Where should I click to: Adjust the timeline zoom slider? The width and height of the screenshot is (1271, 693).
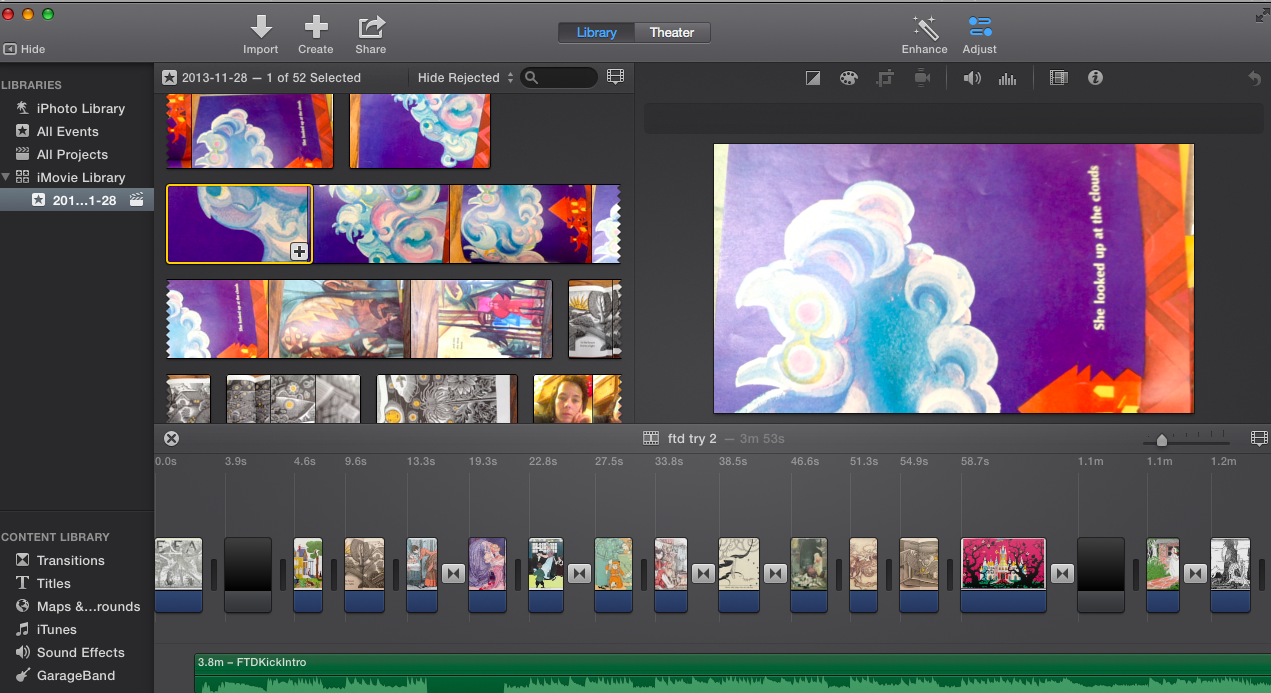[1161, 439]
